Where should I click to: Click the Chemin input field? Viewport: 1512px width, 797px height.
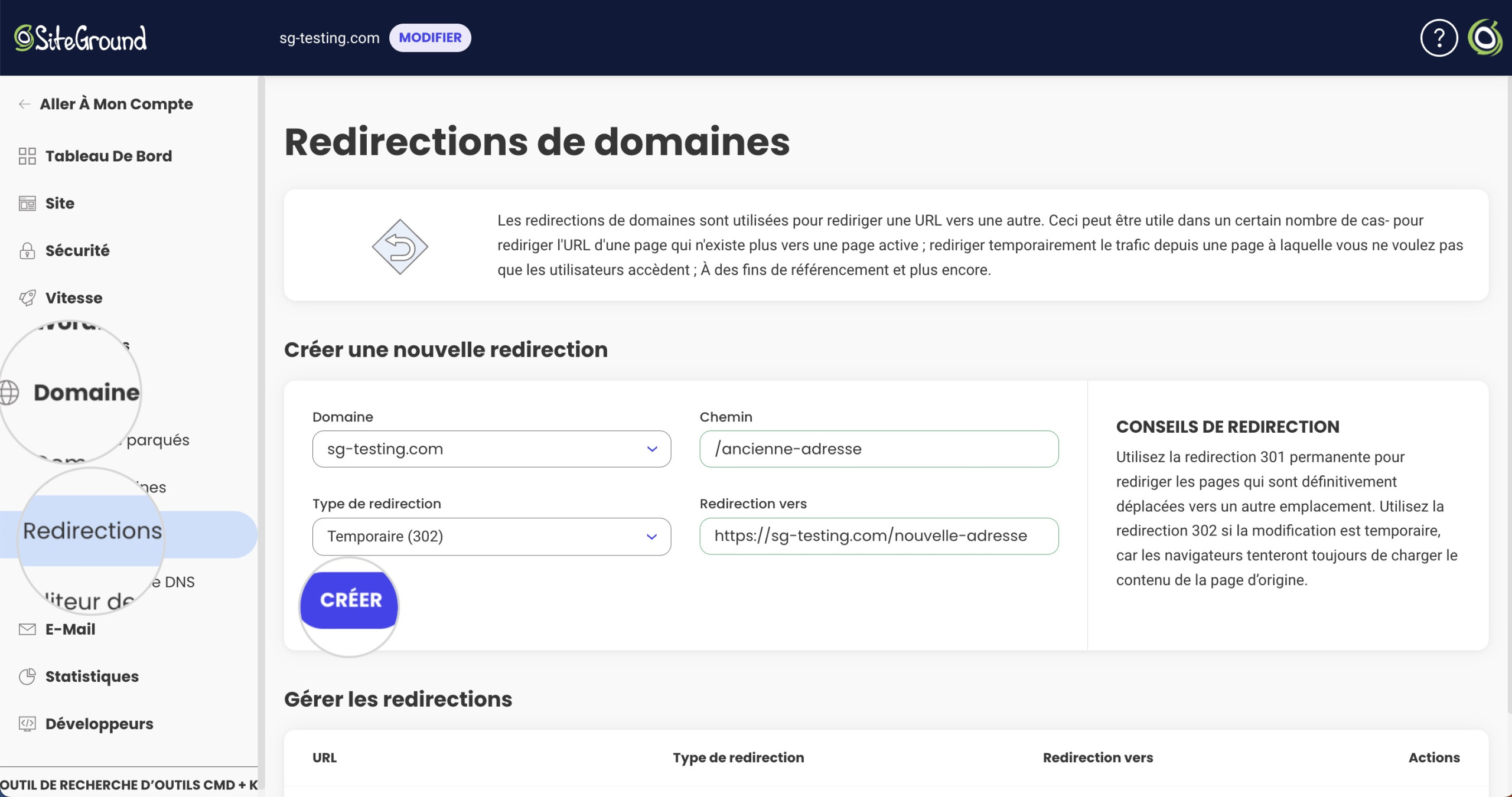pos(879,449)
